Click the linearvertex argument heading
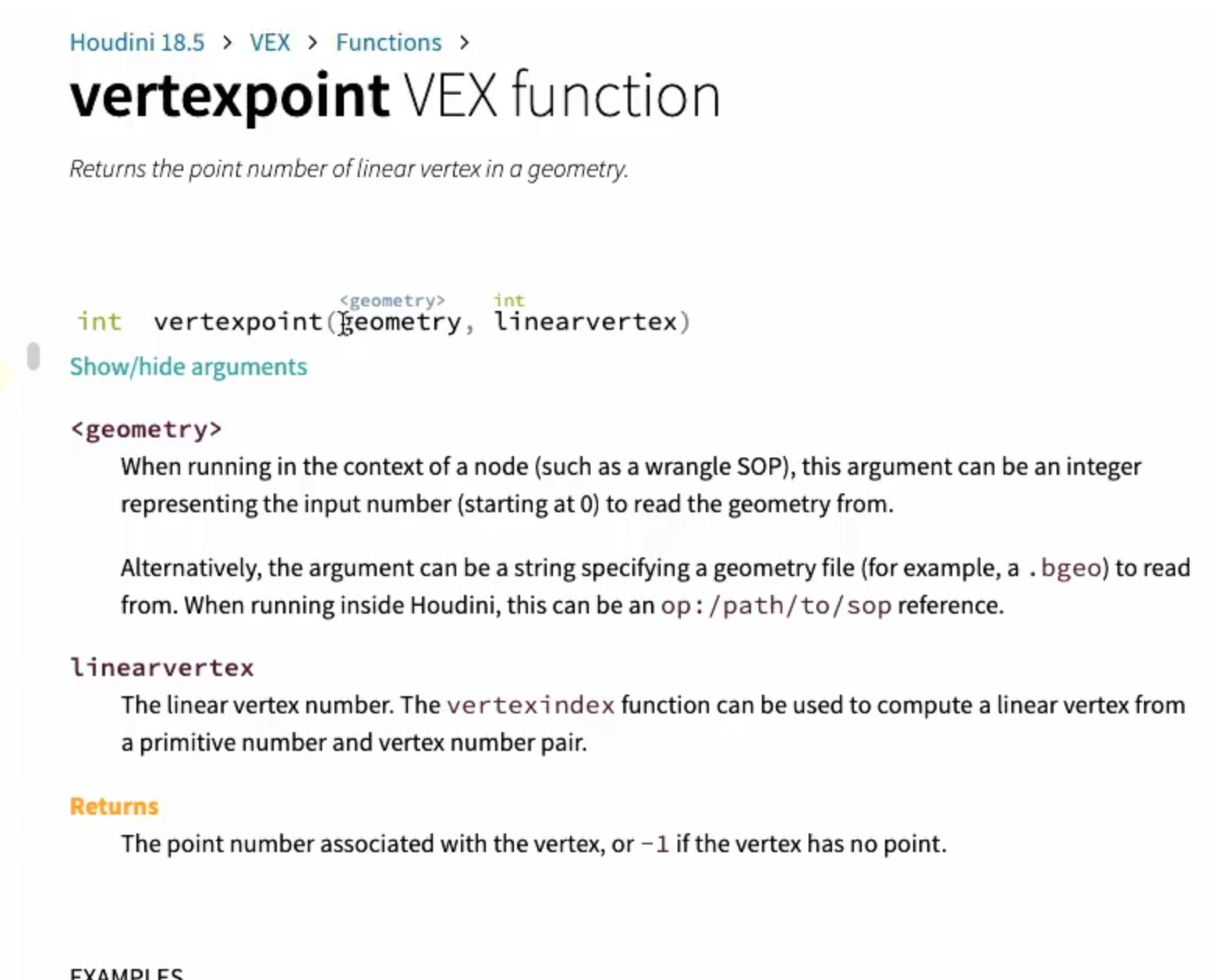 click(161, 667)
